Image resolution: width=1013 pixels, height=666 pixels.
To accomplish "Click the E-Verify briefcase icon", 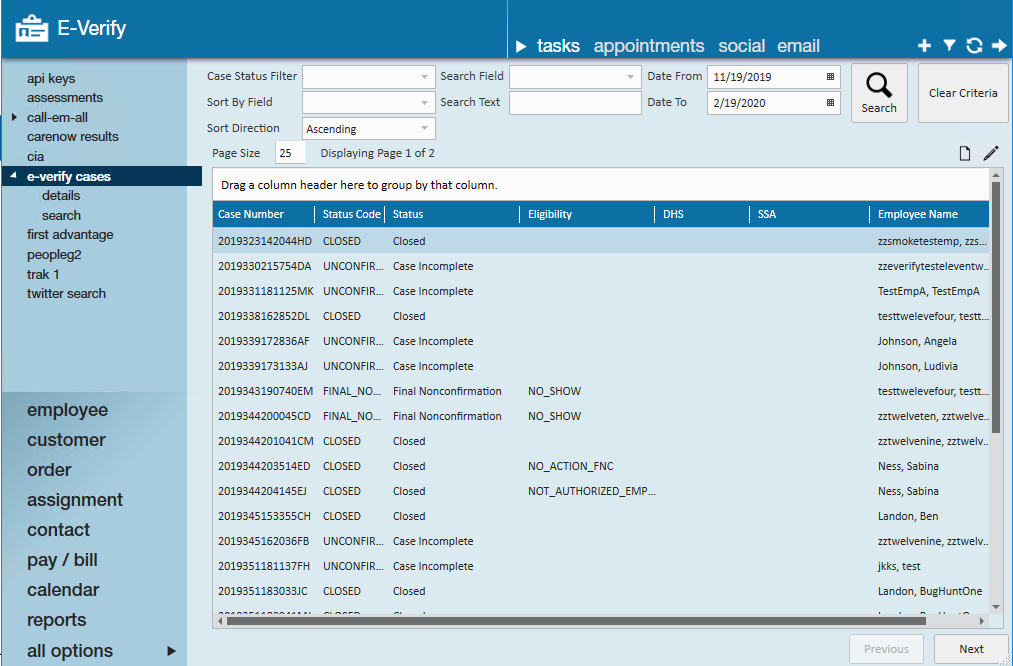I will tap(32, 28).
